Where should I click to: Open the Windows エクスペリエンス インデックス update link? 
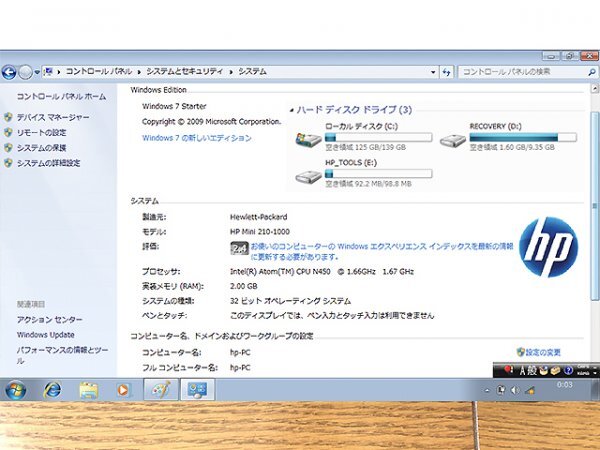(382, 251)
